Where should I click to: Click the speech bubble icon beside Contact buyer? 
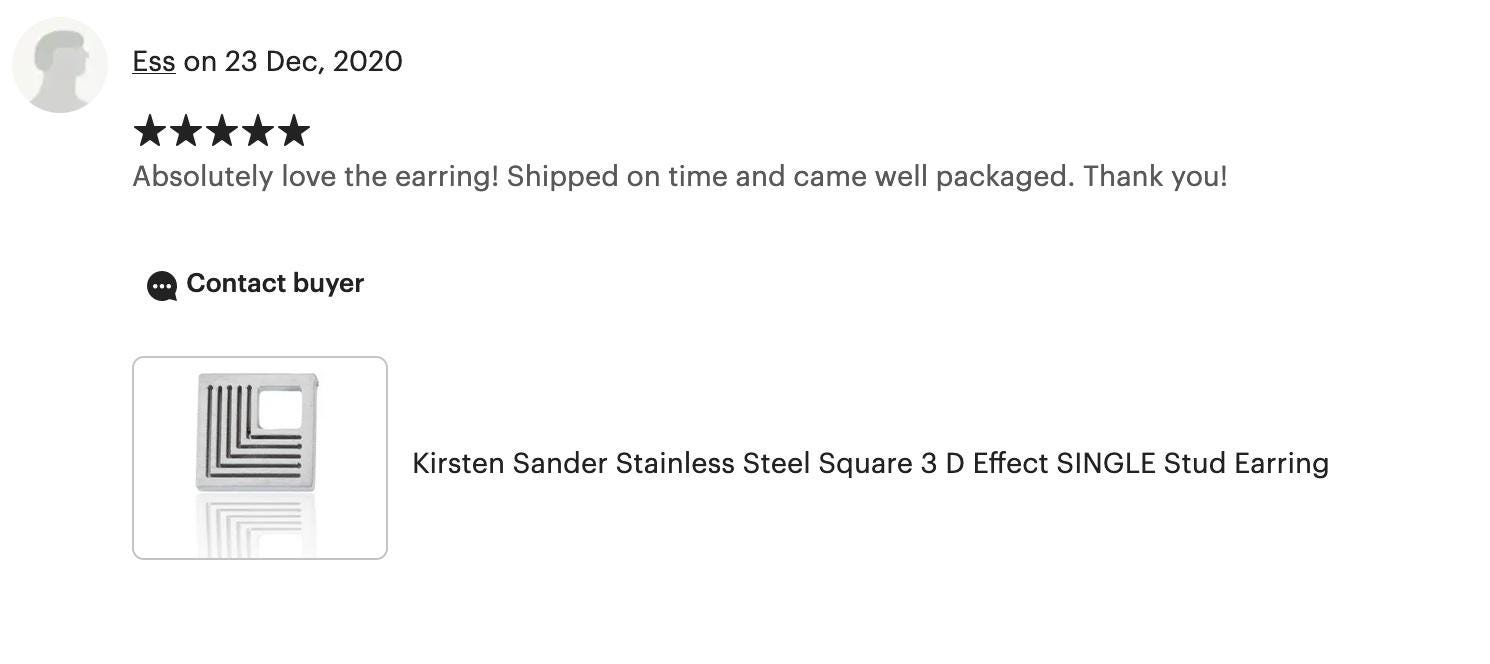point(162,286)
